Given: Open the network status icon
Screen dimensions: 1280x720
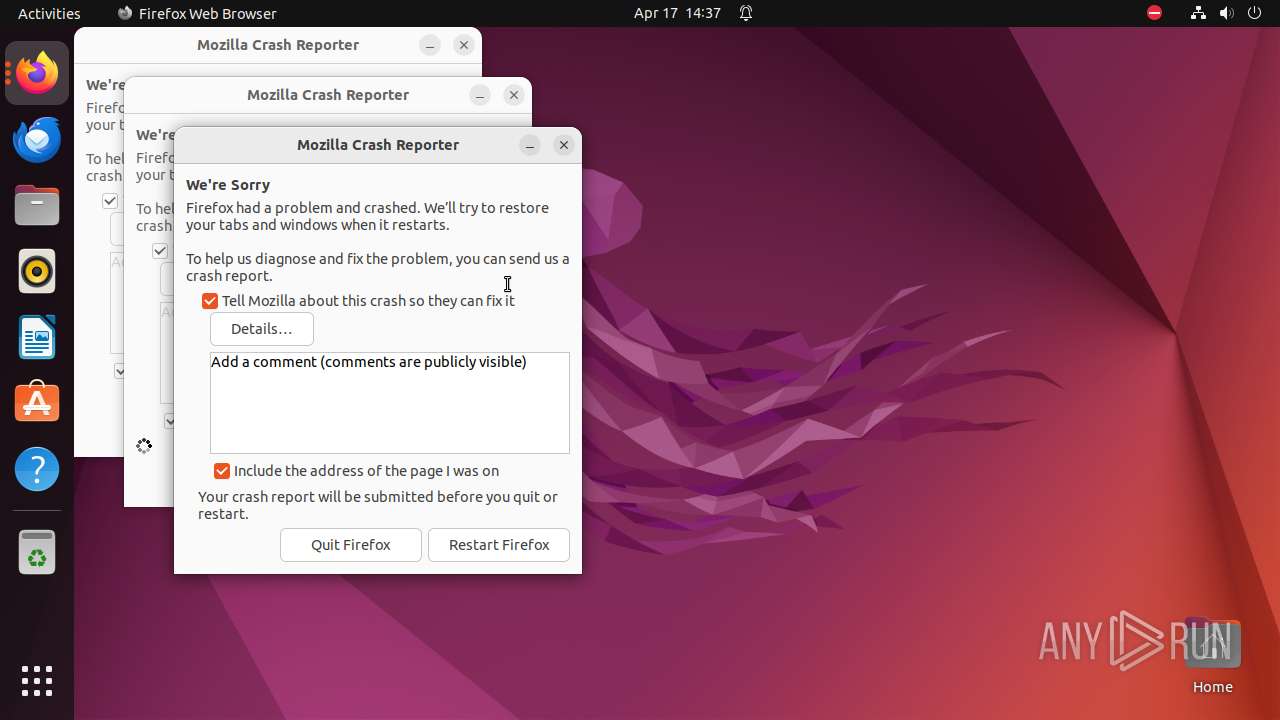Looking at the screenshot, I should [1198, 13].
